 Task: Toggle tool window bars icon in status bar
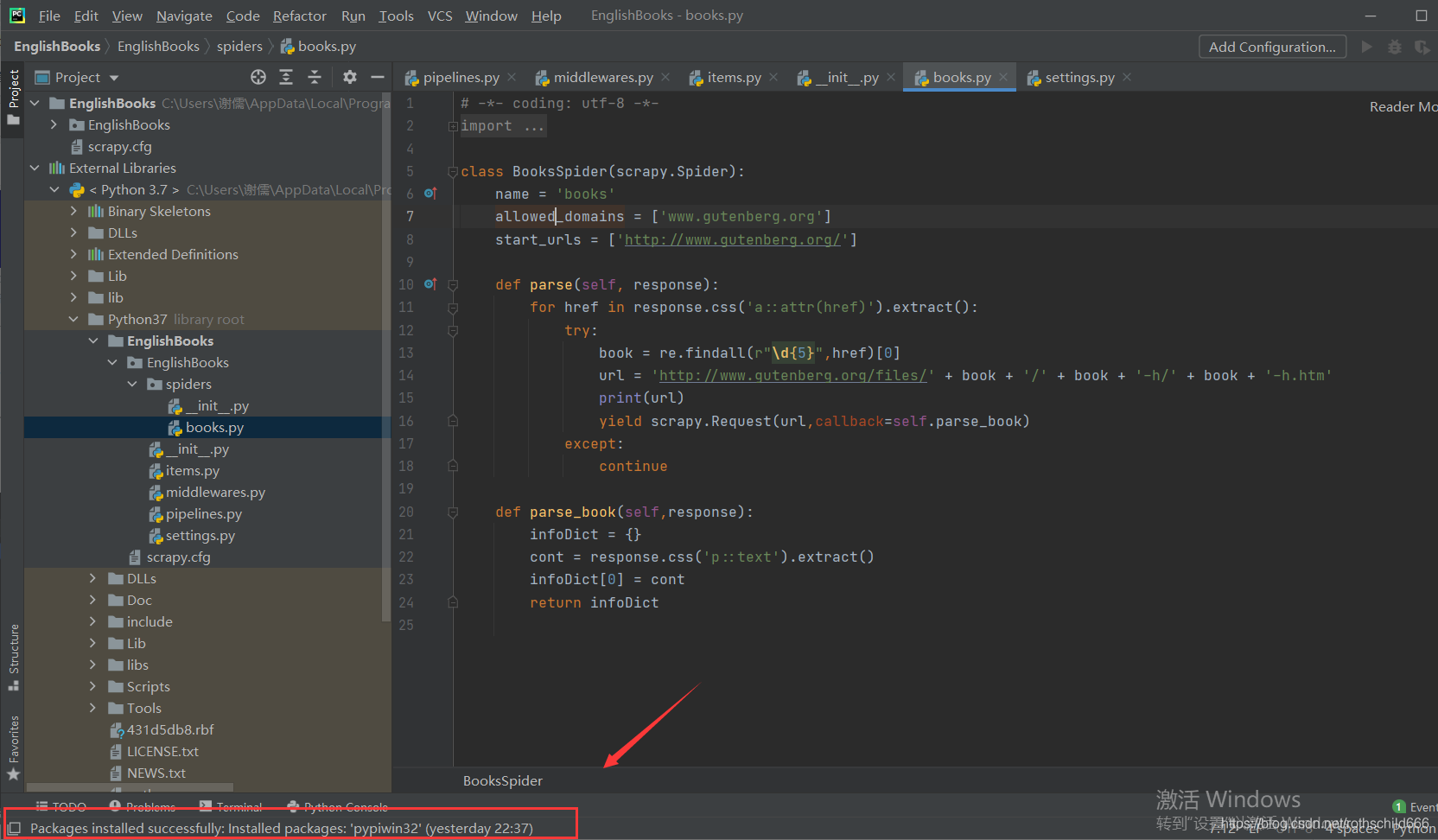tap(14, 829)
